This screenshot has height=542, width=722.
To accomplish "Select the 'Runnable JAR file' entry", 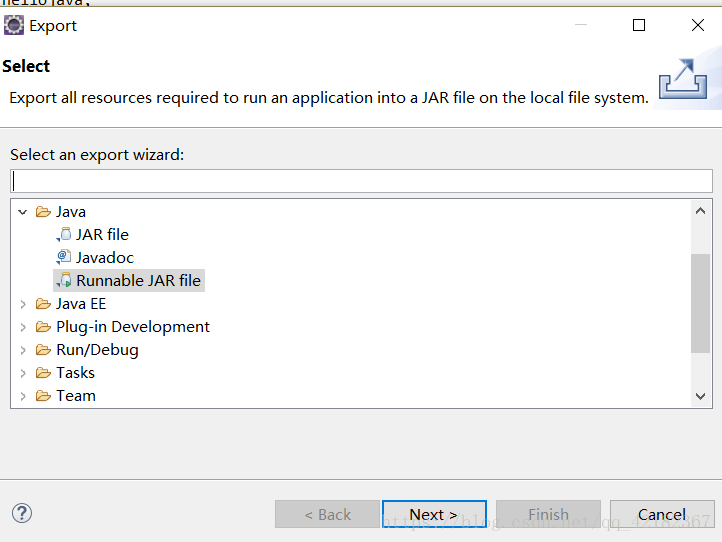I will (x=139, y=280).
